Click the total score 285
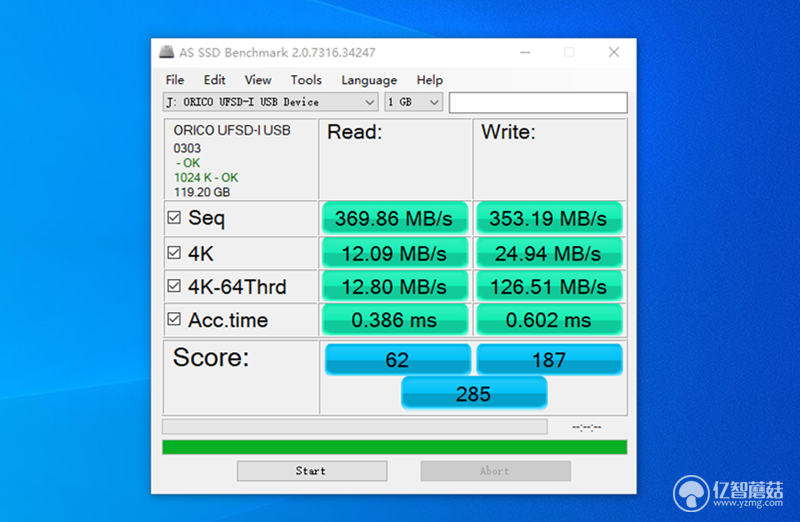The image size is (800, 522). coord(474,394)
